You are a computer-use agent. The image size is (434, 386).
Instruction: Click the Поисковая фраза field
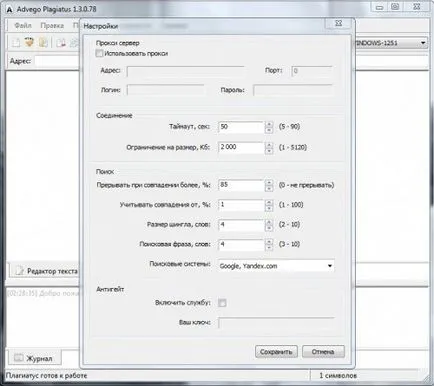[x=241, y=245]
